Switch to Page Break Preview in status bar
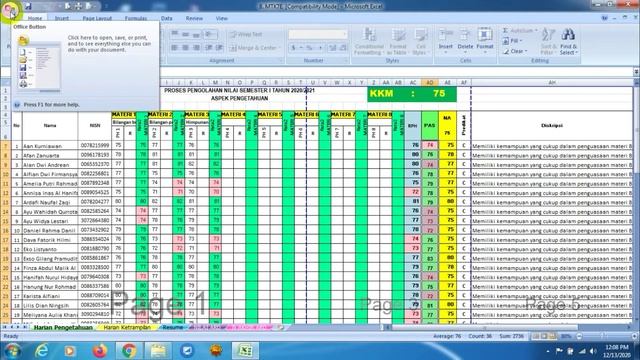This screenshot has width=640, height=360. 552,336
